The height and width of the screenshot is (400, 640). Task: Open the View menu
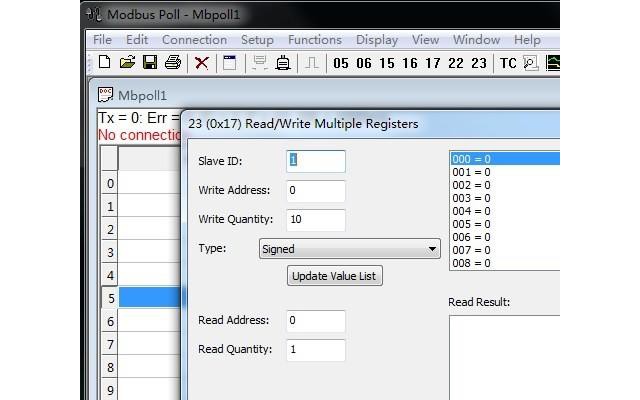425,40
